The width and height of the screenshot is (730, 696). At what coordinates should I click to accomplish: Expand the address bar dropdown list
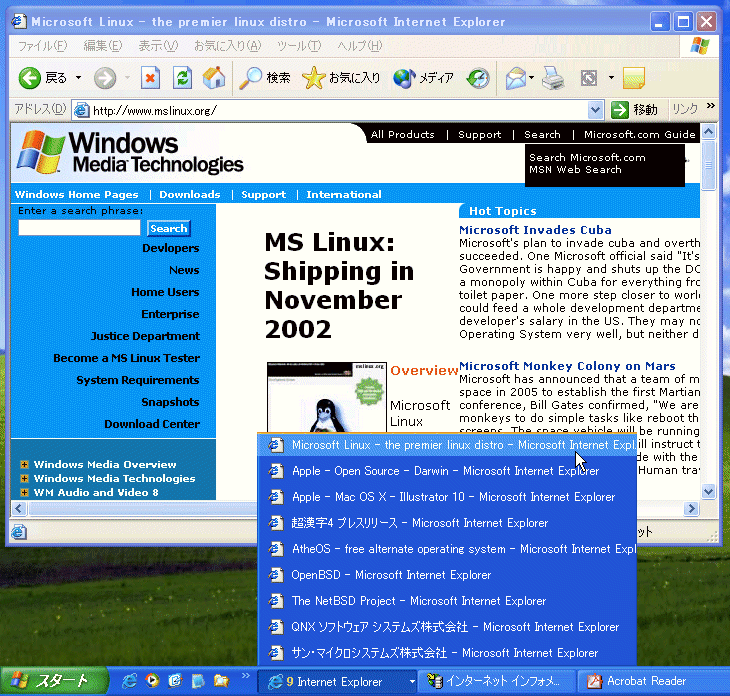595,110
